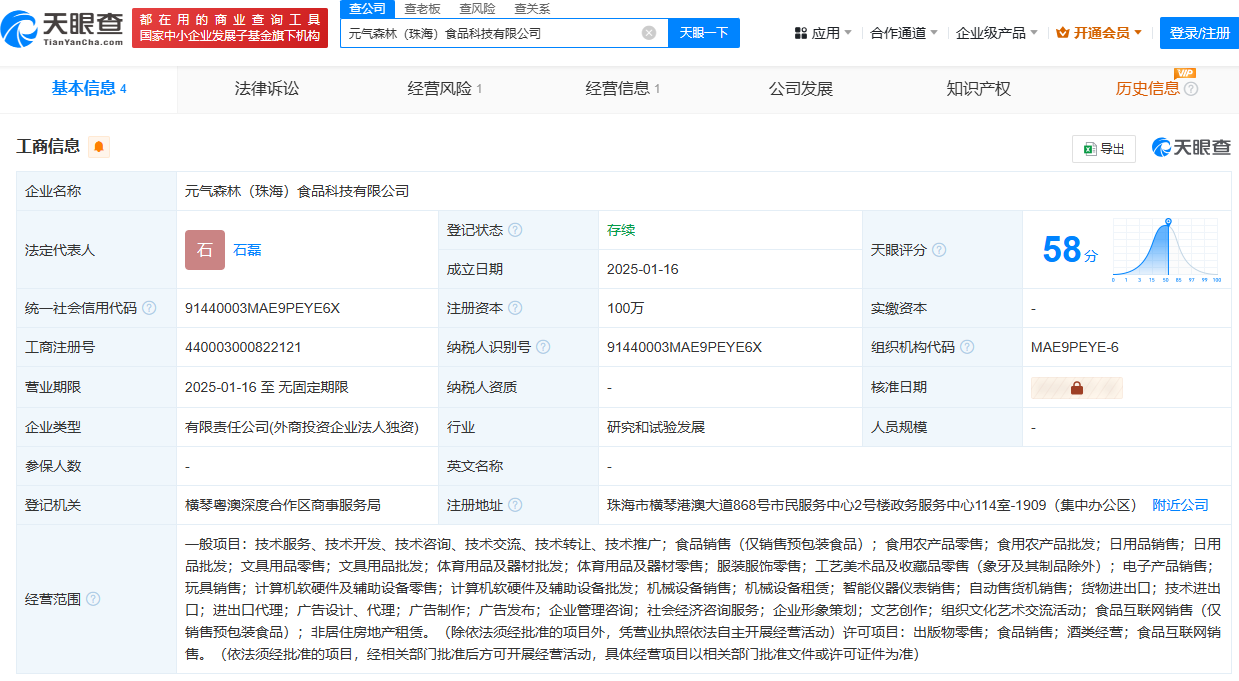Open the 应用 dropdown menu
The height and width of the screenshot is (681, 1239).
click(x=823, y=33)
